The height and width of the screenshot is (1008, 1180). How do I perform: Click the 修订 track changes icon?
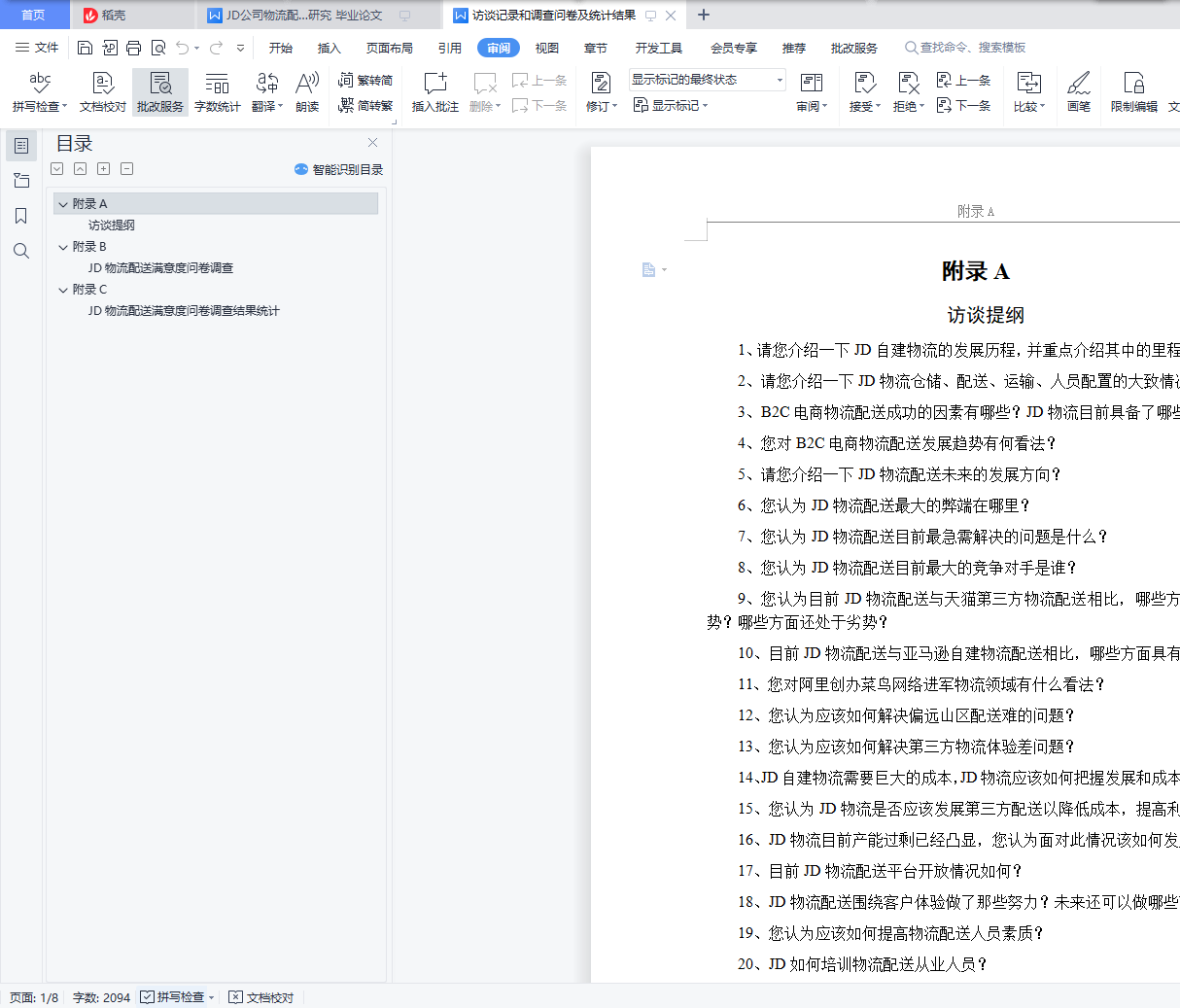[601, 84]
